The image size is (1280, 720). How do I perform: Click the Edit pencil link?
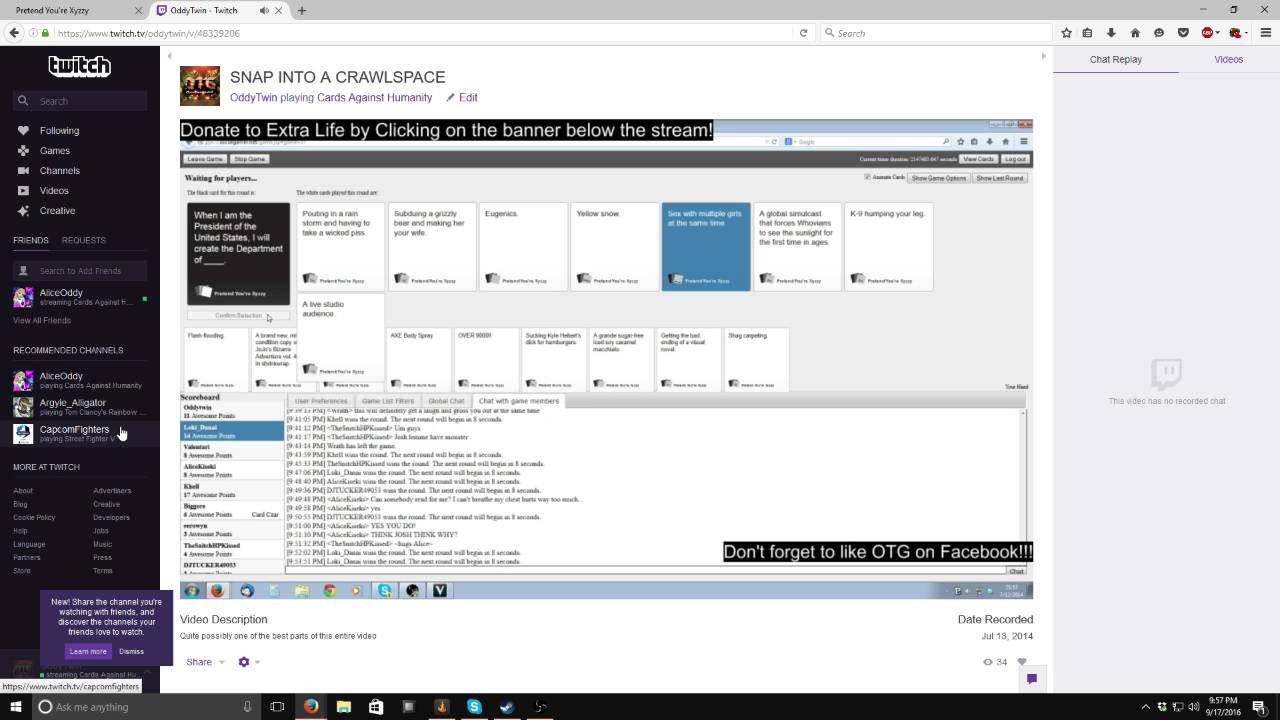[462, 98]
